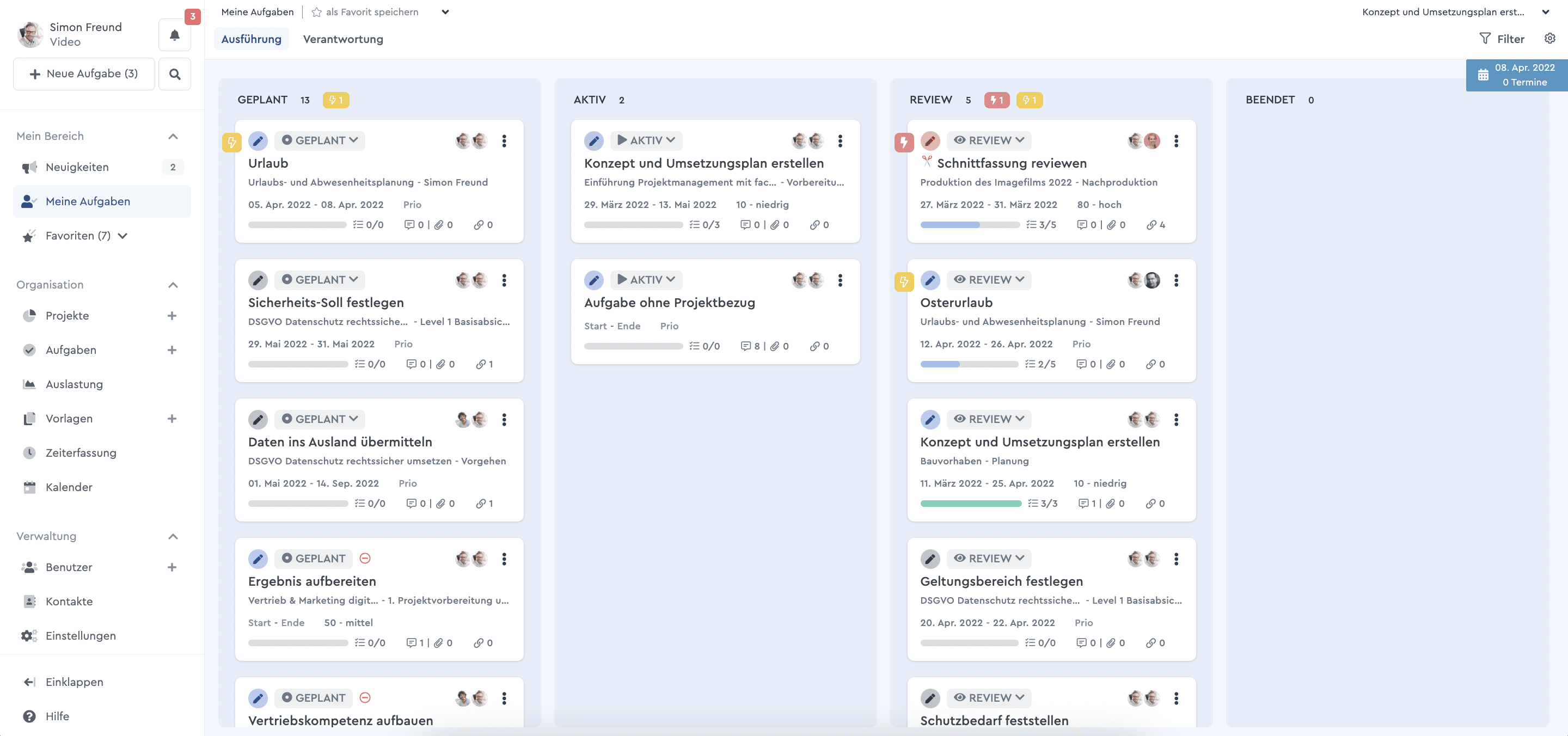Click the search magnifier button
The height and width of the screenshot is (736, 1568).
pos(175,74)
